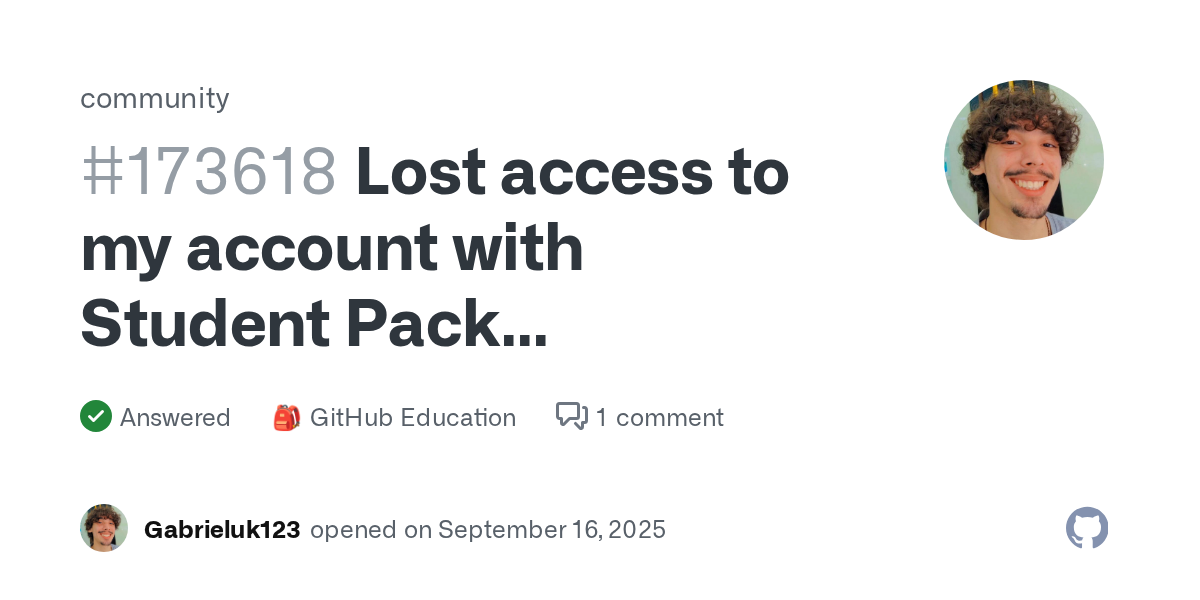Viewport: 1200px width, 600px height.
Task: Click the backpack emoji beside GitHub Education
Action: coord(287,417)
